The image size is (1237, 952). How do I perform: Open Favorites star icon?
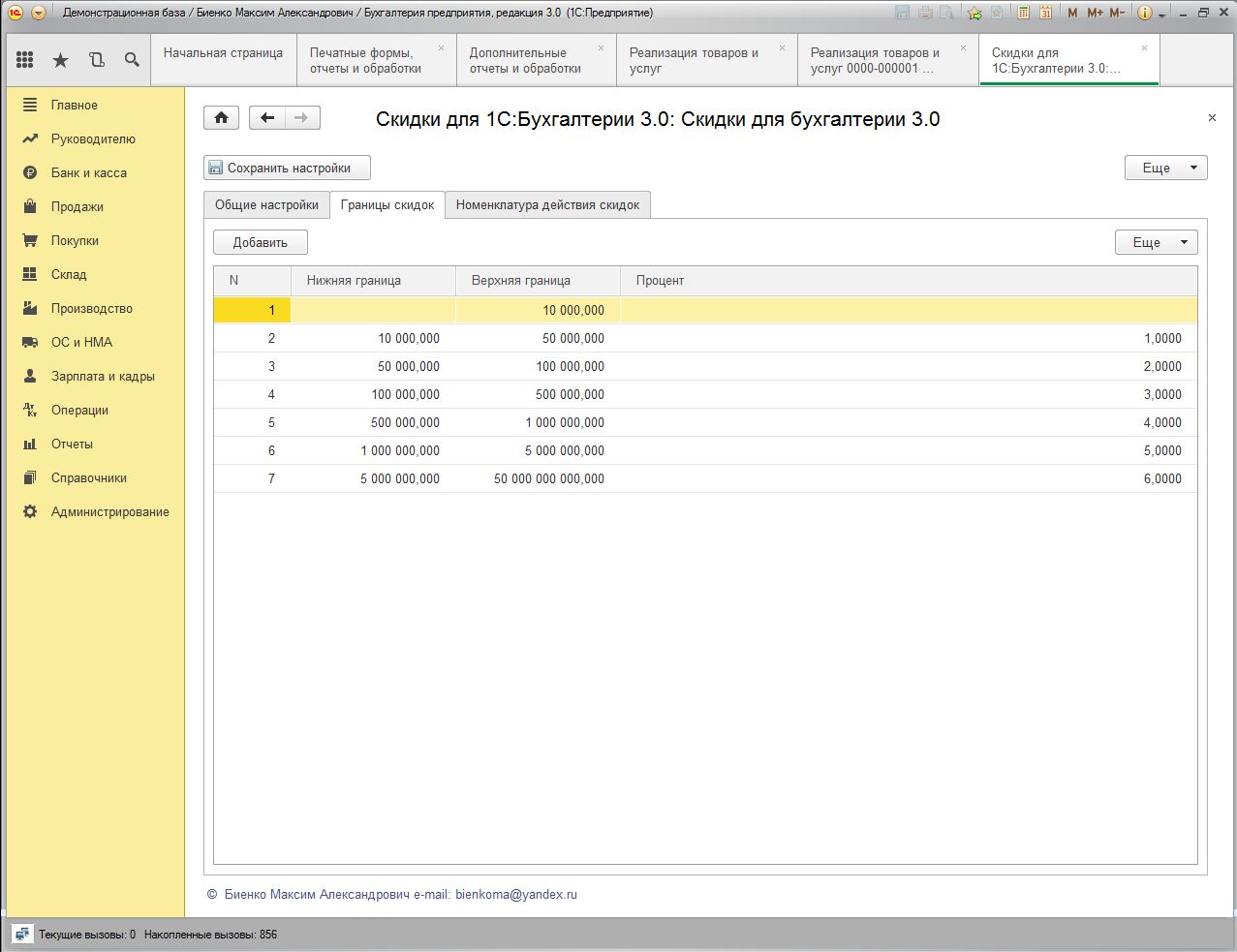pos(60,60)
